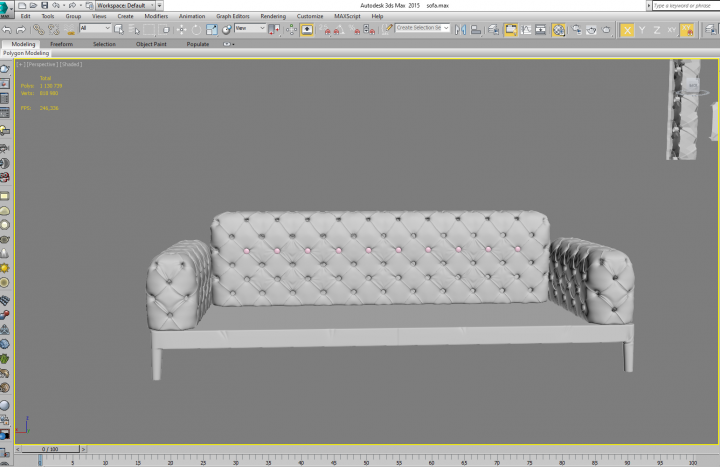Switch to the Freeform ribbon tab
720x467 pixels.
pyautogui.click(x=62, y=44)
